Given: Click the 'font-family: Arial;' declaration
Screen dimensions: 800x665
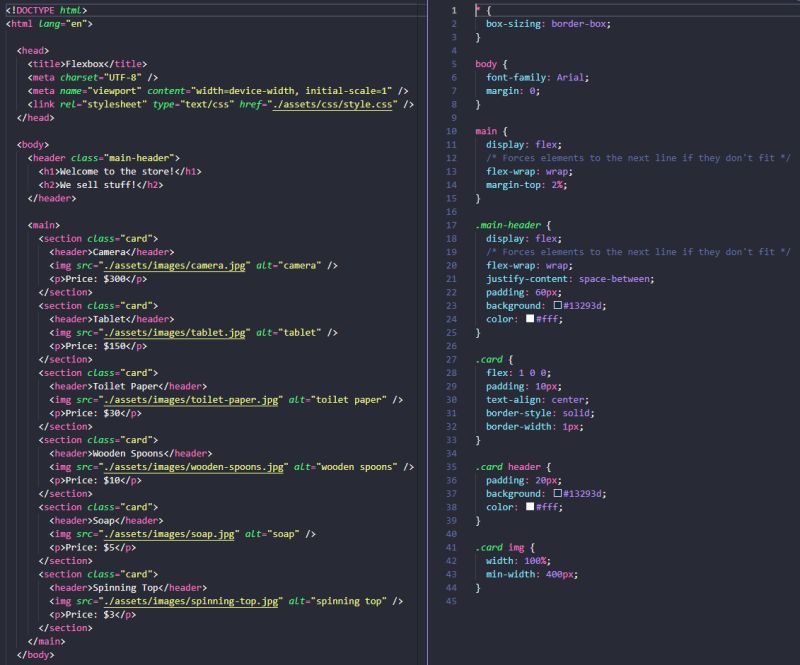Looking at the screenshot, I should click(x=537, y=78).
